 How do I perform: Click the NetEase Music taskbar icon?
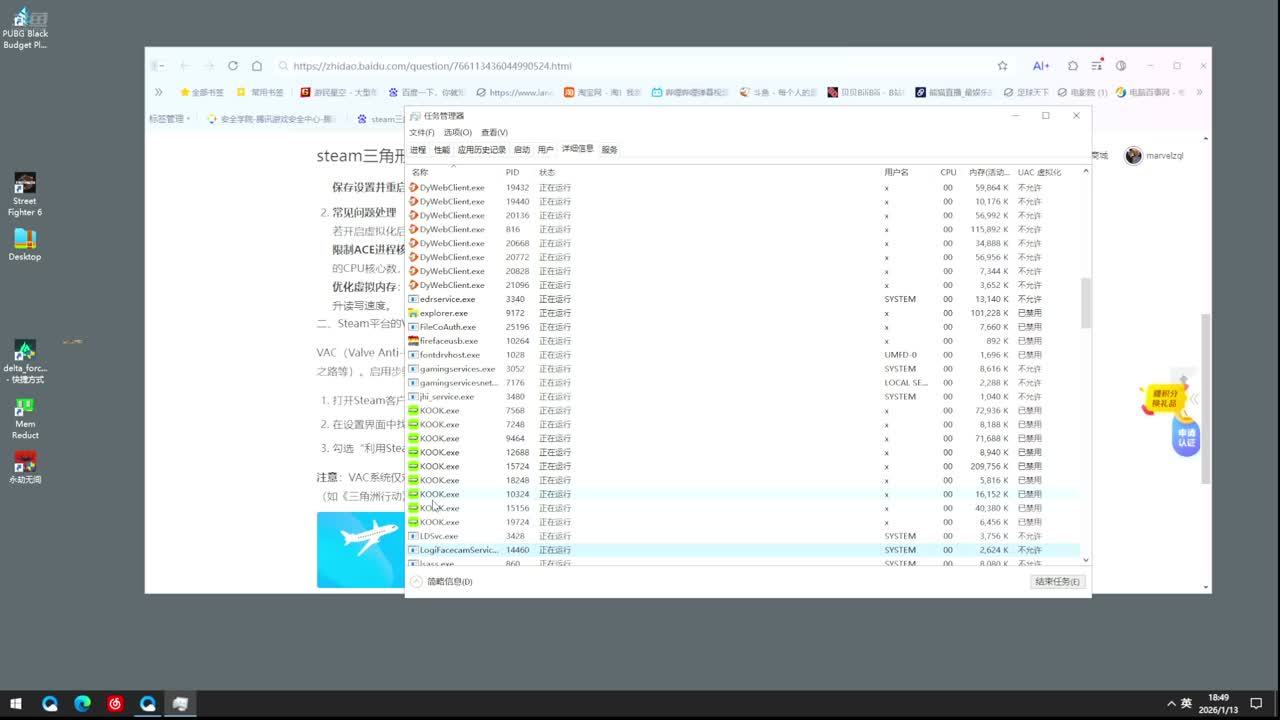click(115, 704)
